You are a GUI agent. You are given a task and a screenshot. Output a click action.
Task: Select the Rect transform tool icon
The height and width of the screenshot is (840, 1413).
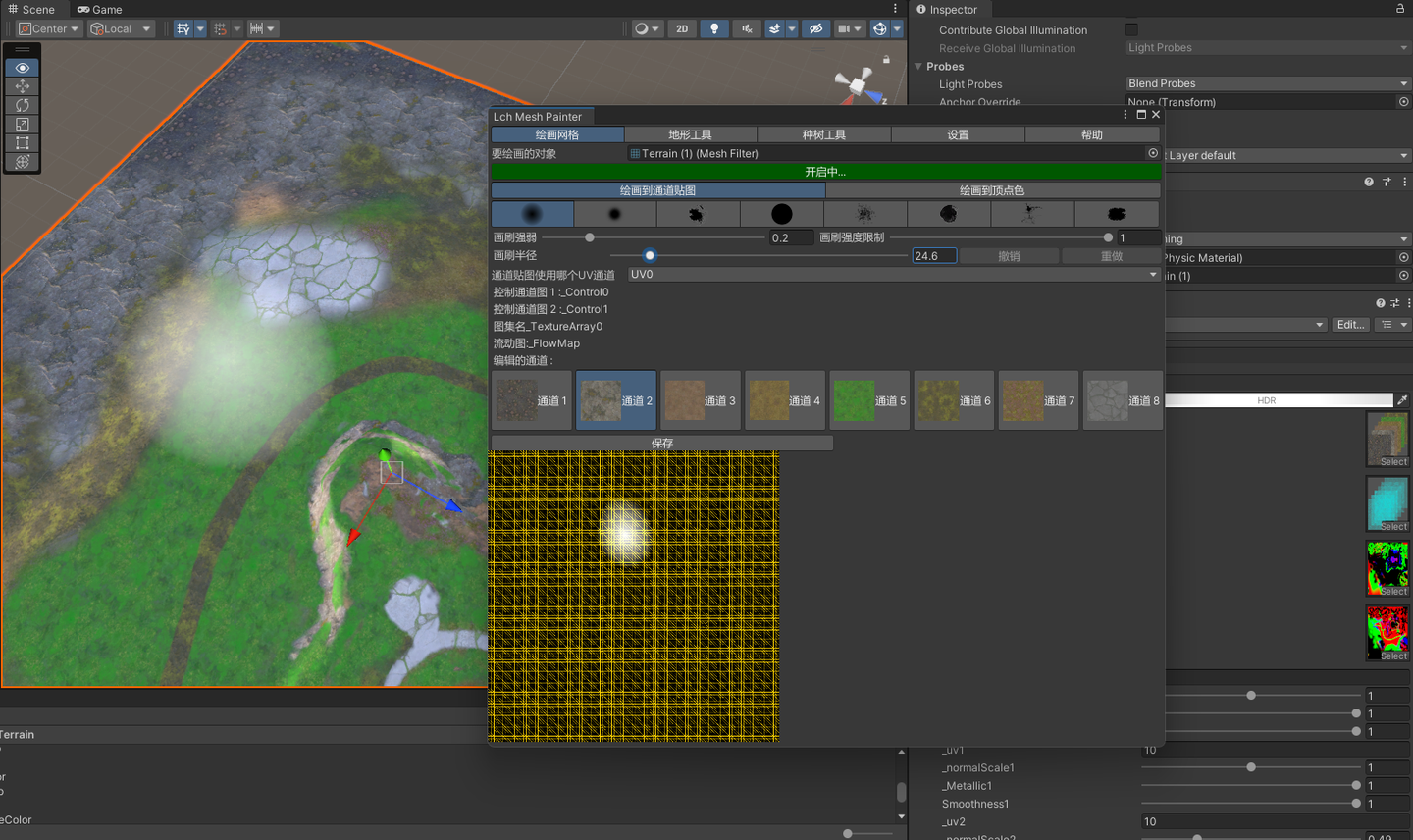(x=22, y=142)
